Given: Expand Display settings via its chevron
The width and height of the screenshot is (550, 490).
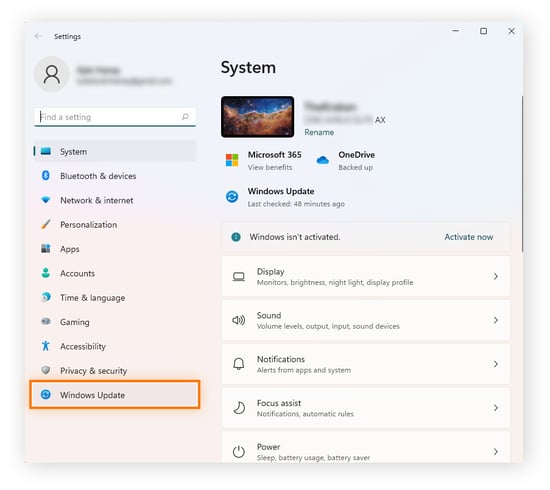Looking at the screenshot, I should (x=496, y=276).
